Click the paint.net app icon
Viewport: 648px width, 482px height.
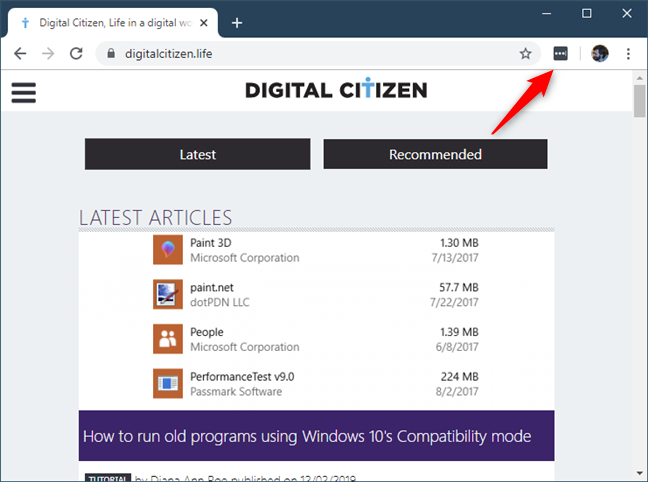click(168, 294)
